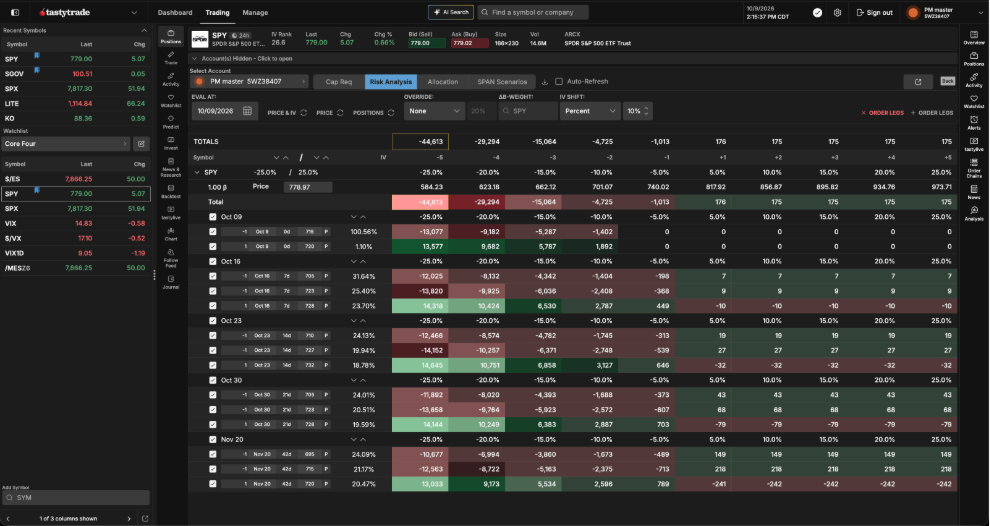
Task: Click the pop-out window icon button
Action: click(917, 81)
